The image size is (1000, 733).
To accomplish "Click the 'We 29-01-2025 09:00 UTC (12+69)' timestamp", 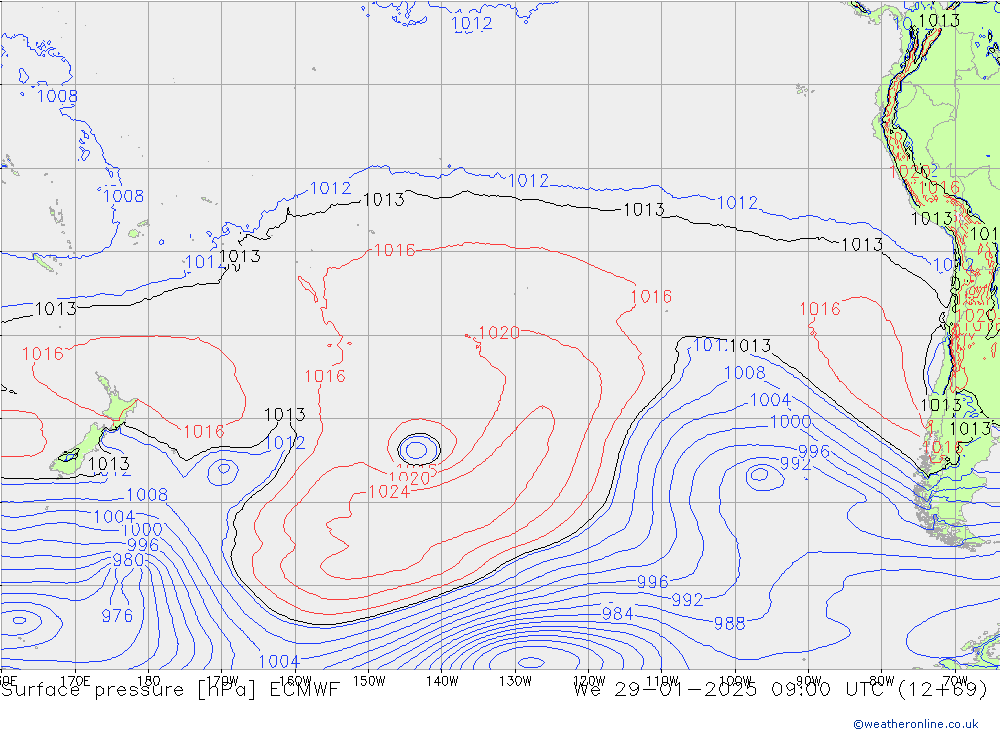I will (x=780, y=690).
